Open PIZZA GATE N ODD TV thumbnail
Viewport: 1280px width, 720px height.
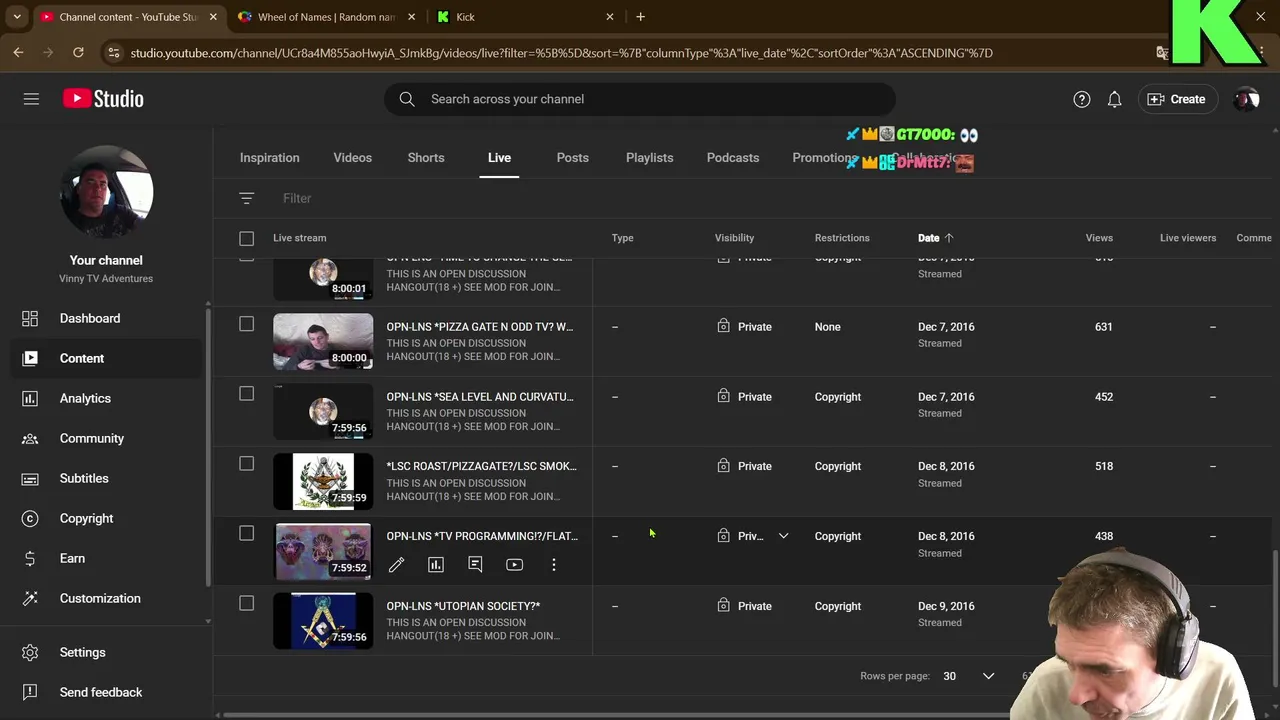tap(323, 341)
